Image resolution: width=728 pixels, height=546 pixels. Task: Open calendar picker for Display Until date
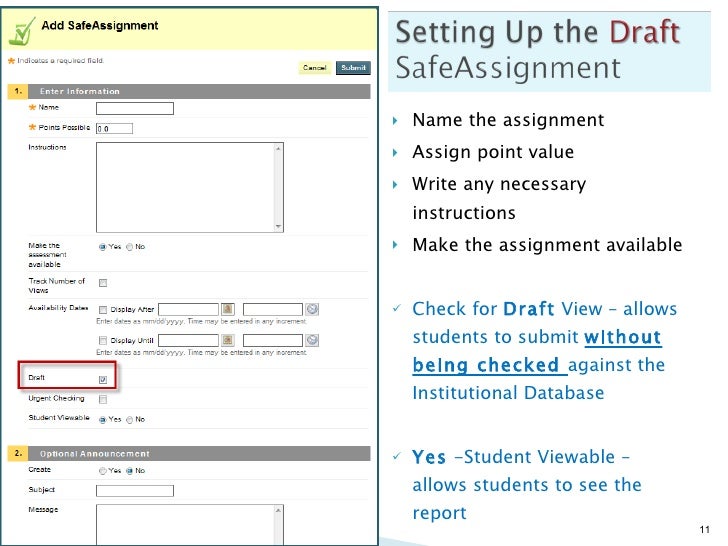pyautogui.click(x=228, y=340)
